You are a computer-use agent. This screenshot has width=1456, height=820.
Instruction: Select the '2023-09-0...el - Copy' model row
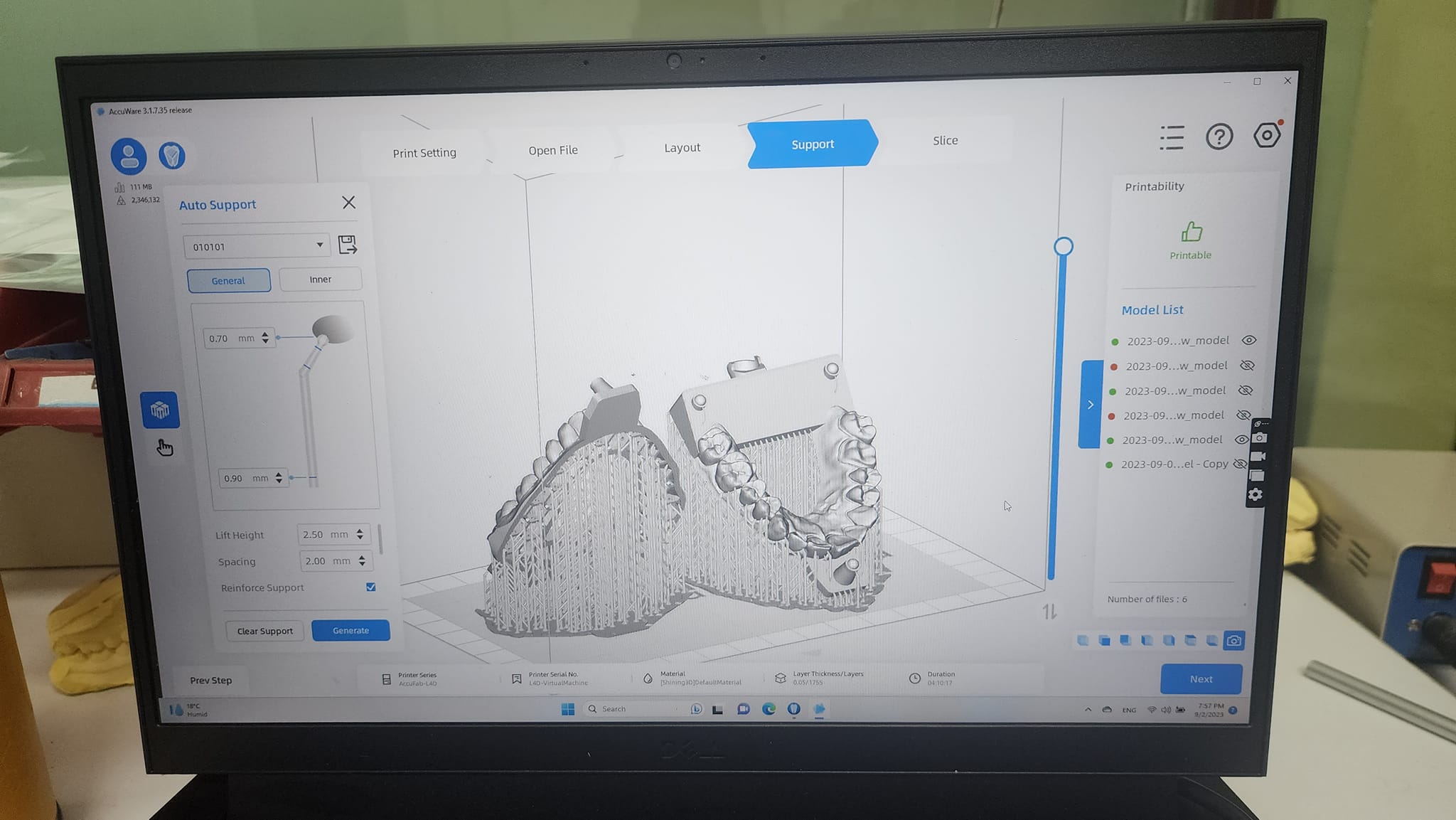click(1177, 464)
